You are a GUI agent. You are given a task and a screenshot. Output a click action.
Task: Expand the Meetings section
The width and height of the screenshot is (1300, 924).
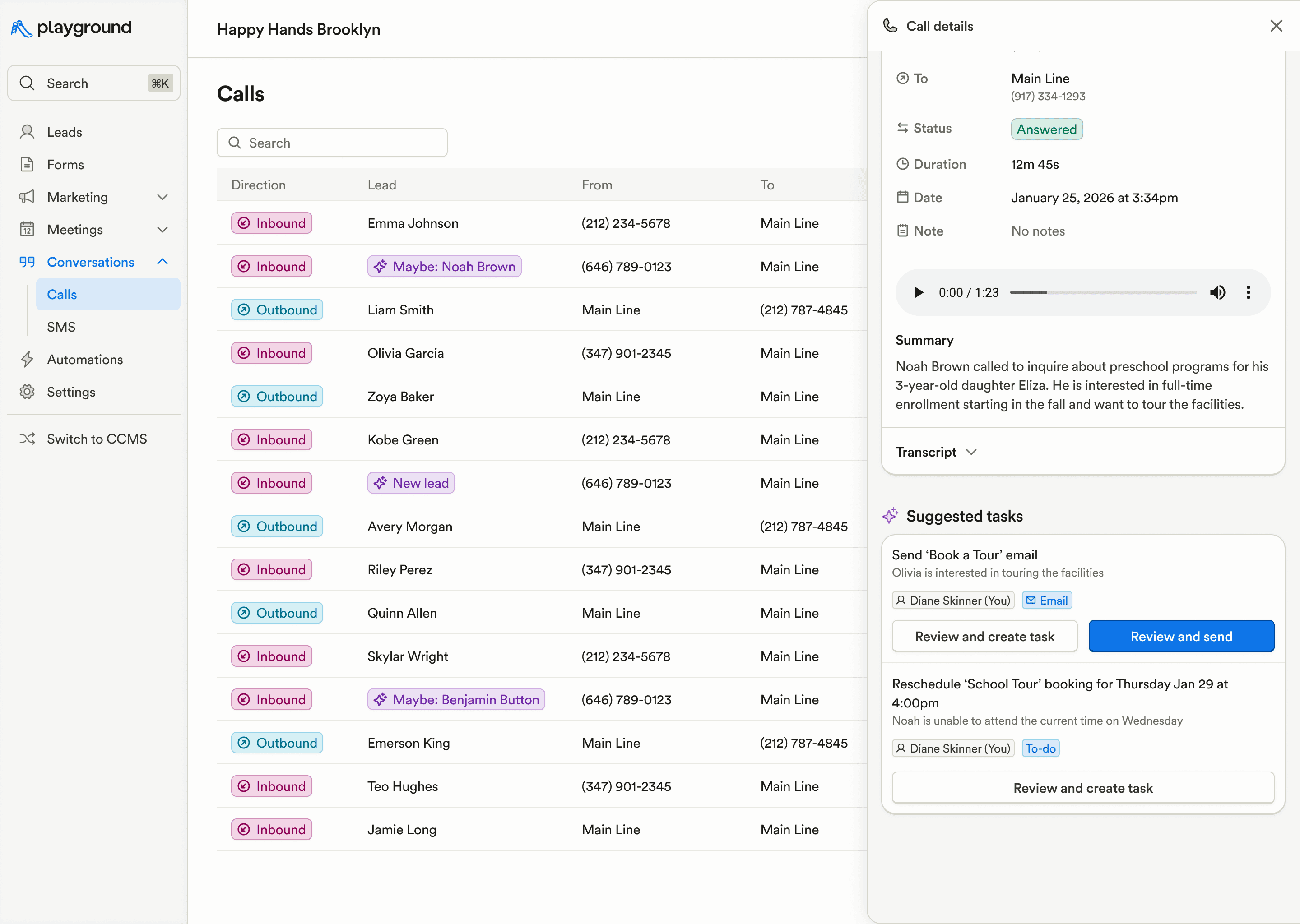pyautogui.click(x=163, y=229)
